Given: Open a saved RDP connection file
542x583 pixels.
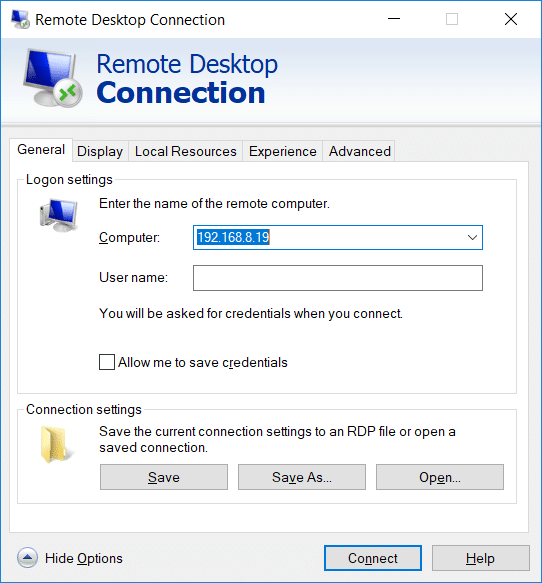Looking at the screenshot, I should point(440,477).
